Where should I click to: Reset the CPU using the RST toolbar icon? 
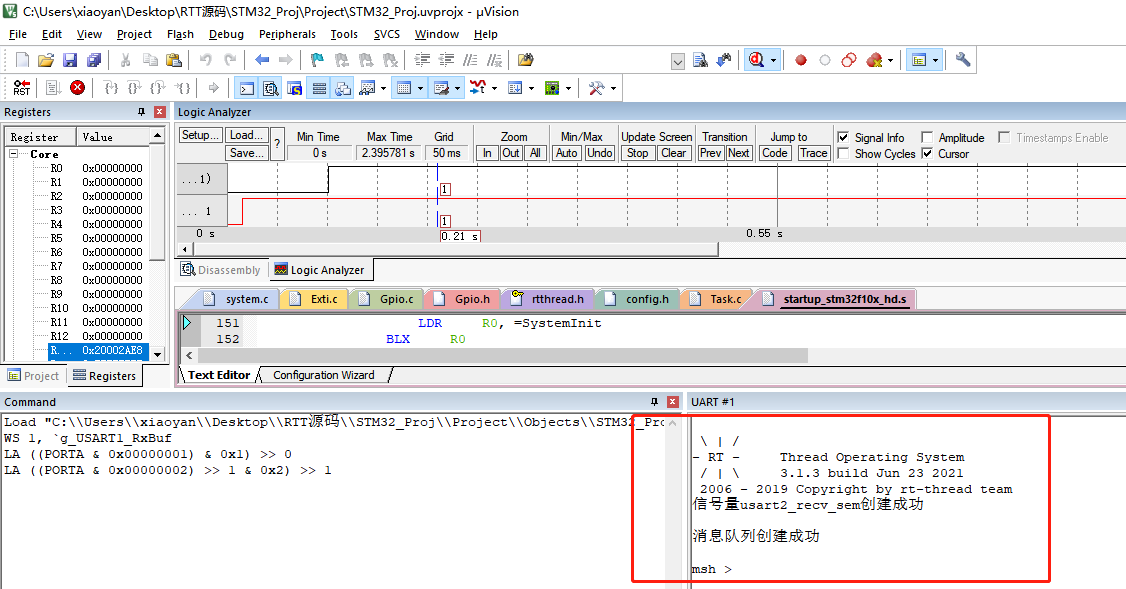tap(22, 88)
